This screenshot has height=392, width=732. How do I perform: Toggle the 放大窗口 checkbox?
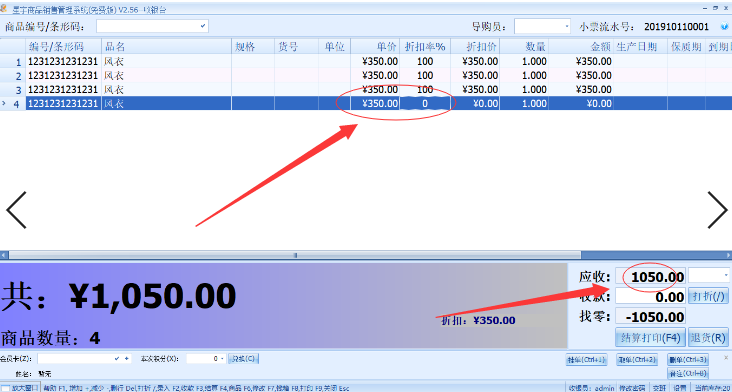pyautogui.click(x=5, y=388)
